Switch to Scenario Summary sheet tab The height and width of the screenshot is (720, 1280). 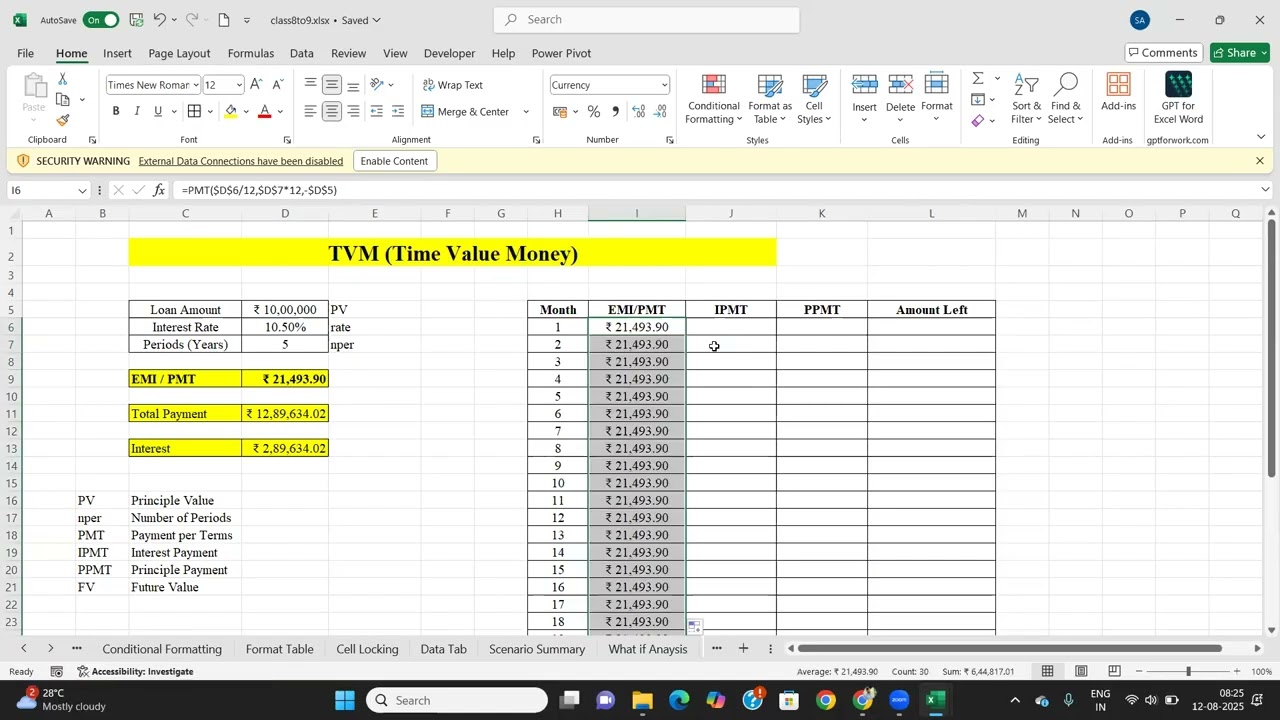click(537, 649)
